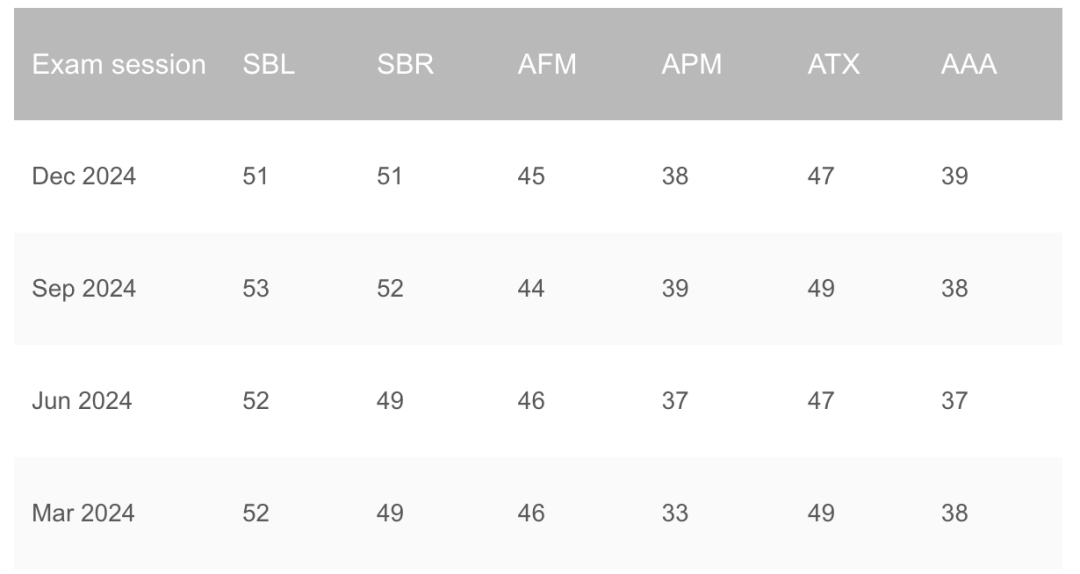Click Dec 2024 AAA value 39
Image resolution: width=1080 pixels, height=574 pixels.
955,176
